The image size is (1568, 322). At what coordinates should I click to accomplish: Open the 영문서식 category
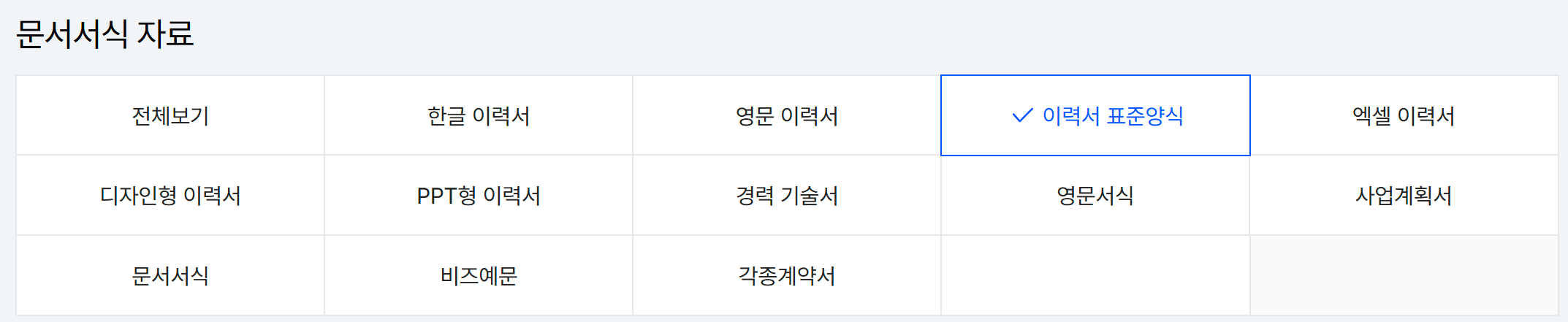click(x=1095, y=196)
